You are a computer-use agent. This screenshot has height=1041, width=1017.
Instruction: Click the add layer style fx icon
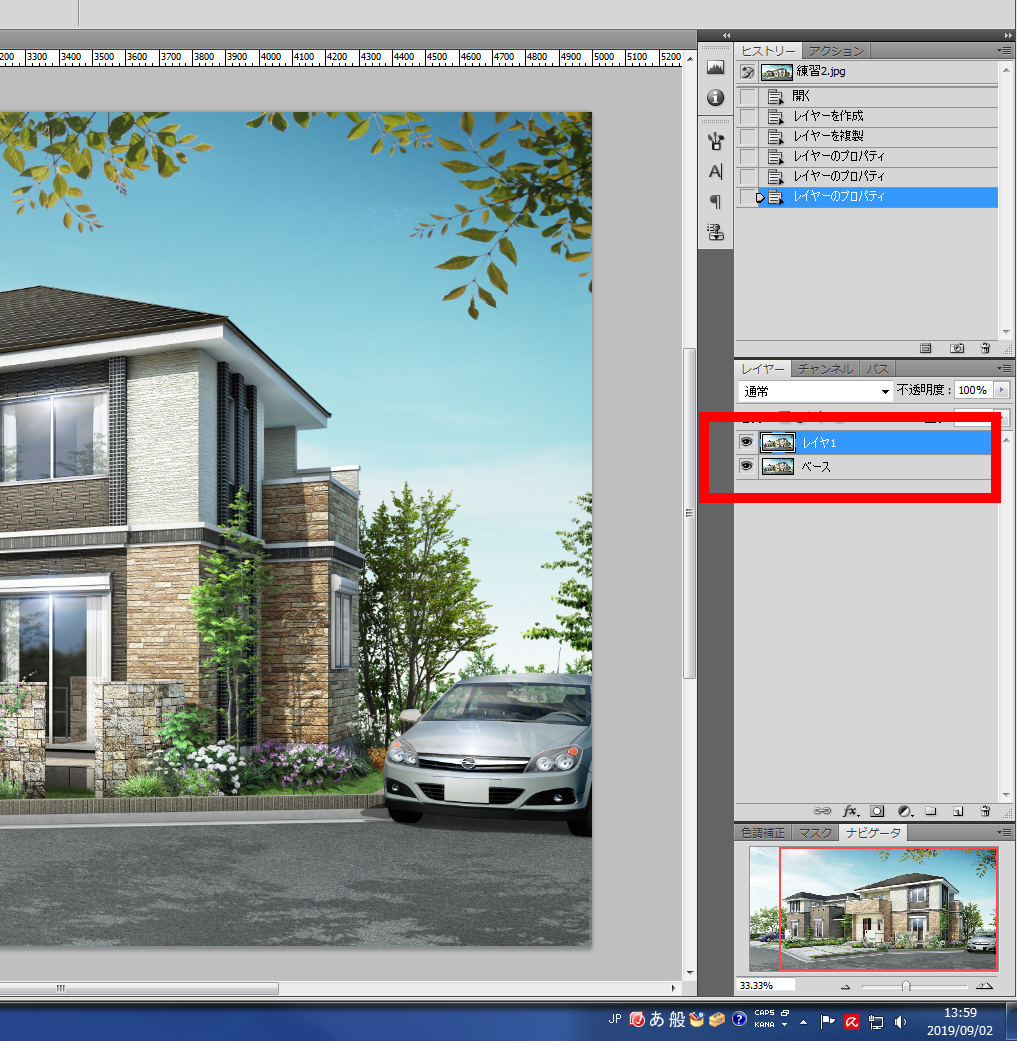[852, 810]
